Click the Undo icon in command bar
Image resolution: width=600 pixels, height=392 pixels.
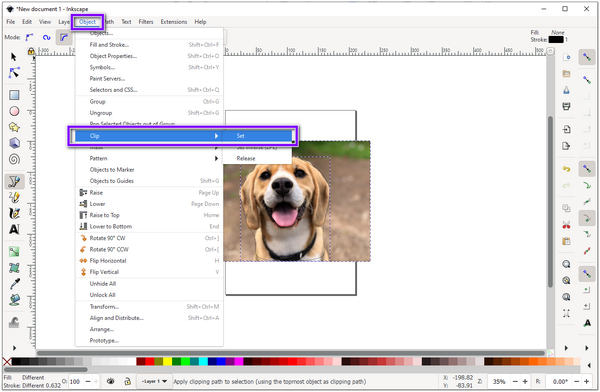pyautogui.click(x=566, y=169)
